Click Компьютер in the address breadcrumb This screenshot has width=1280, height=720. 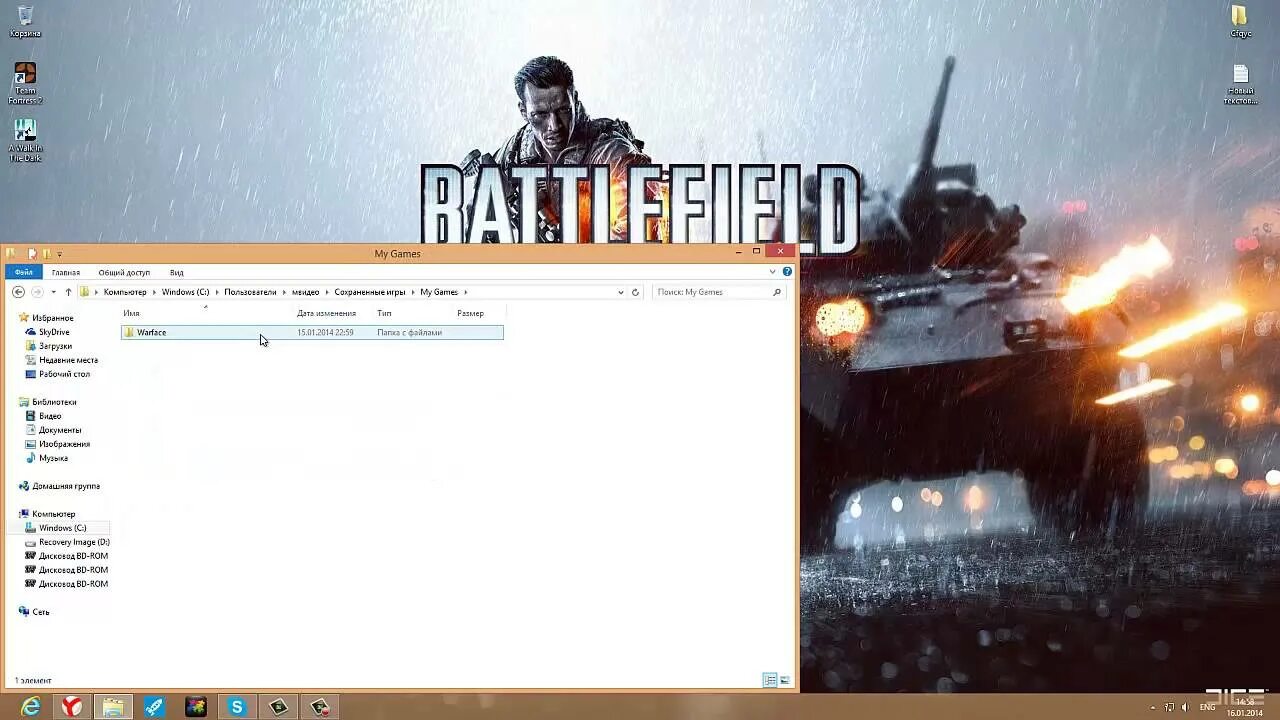tap(125, 292)
